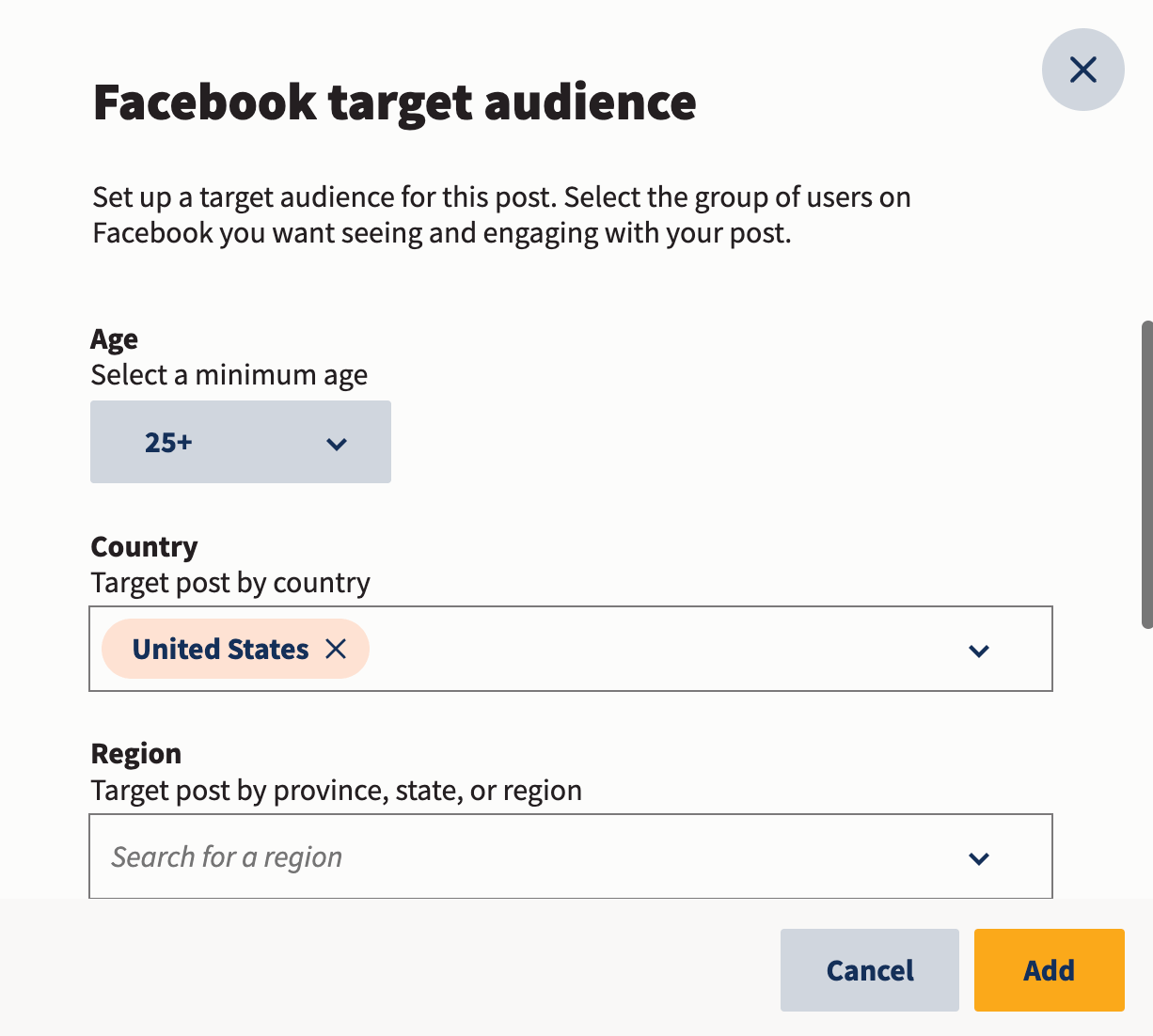Close the Facebook target audience dialog

tap(1083, 70)
